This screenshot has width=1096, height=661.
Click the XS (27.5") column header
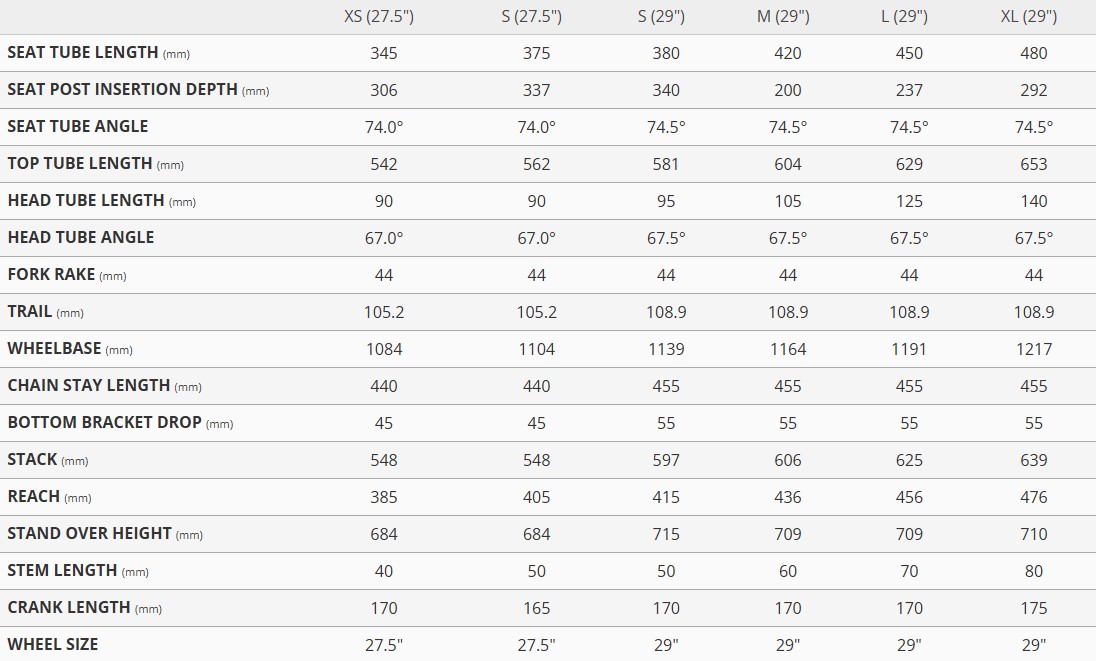click(384, 16)
